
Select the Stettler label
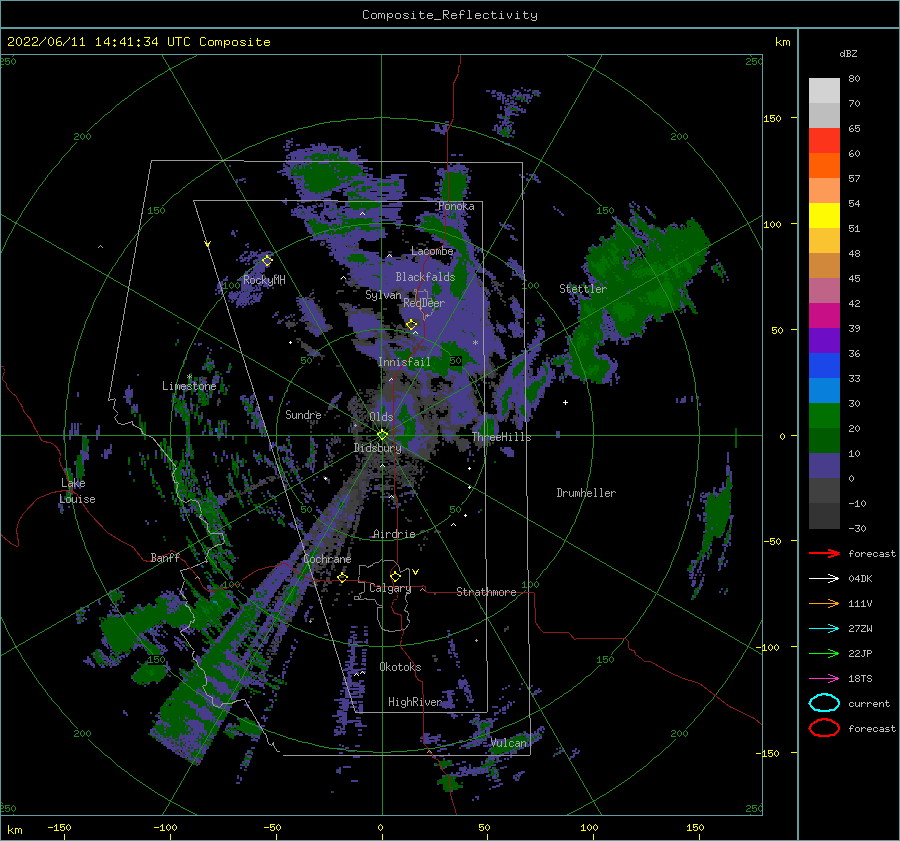(583, 289)
